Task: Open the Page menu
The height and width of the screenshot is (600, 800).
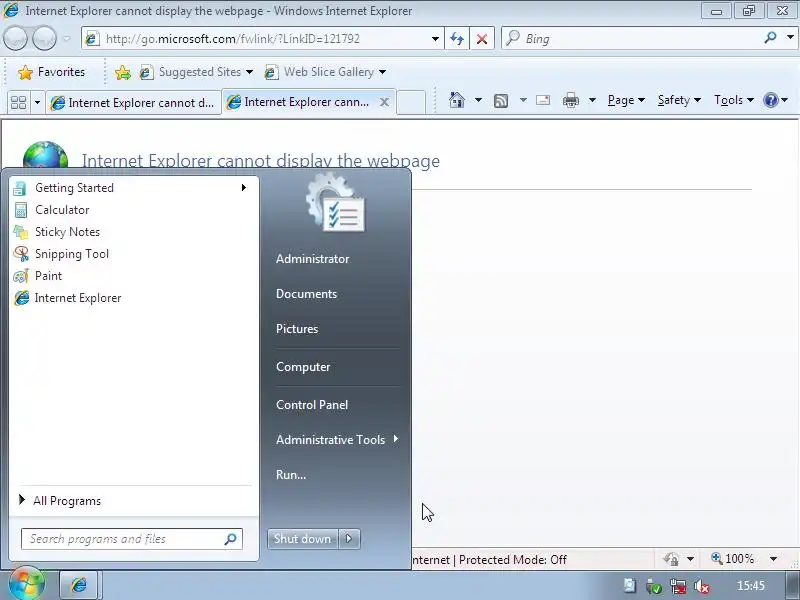Action: click(626, 100)
